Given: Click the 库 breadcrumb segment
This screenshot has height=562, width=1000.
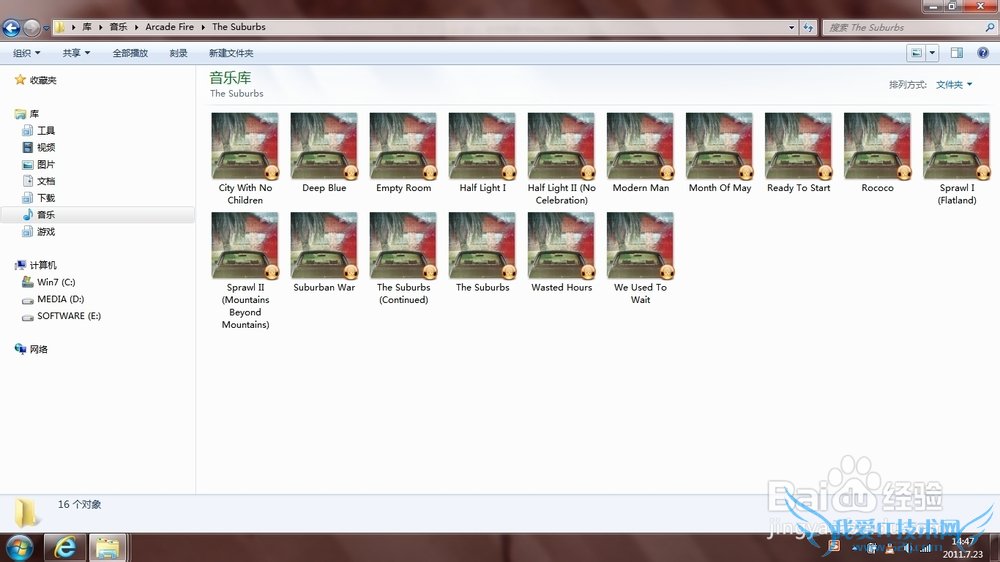Looking at the screenshot, I should point(87,27).
